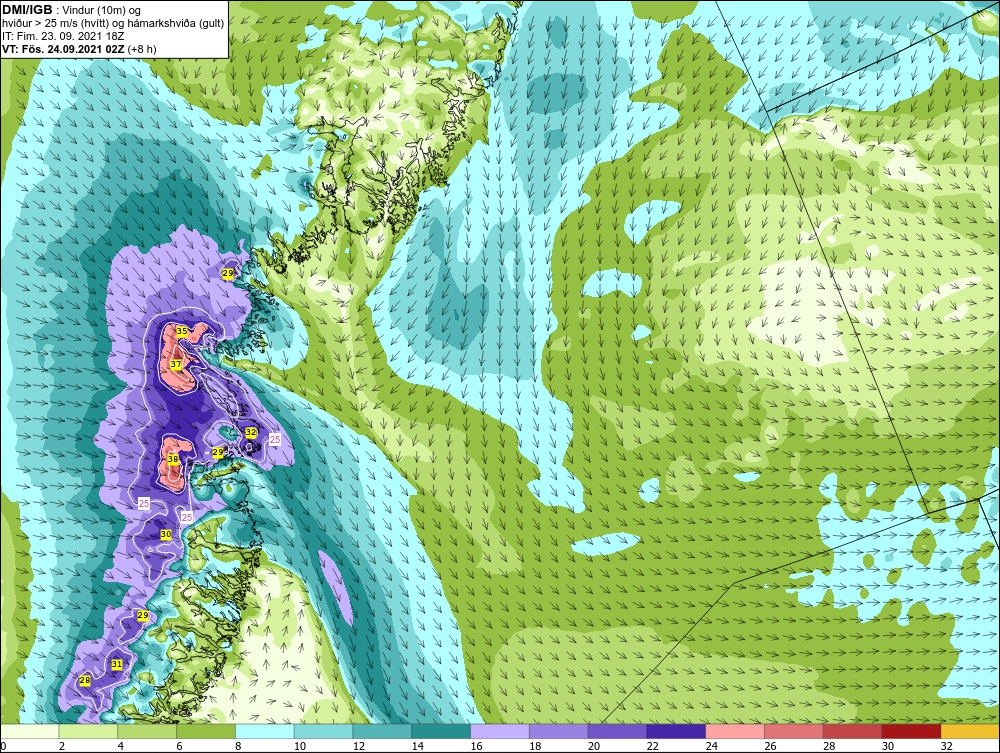Select the valid time line 'VT: Fös. 24.09.2021 02Z'
This screenshot has height=753, width=1000.
(x=64, y=48)
